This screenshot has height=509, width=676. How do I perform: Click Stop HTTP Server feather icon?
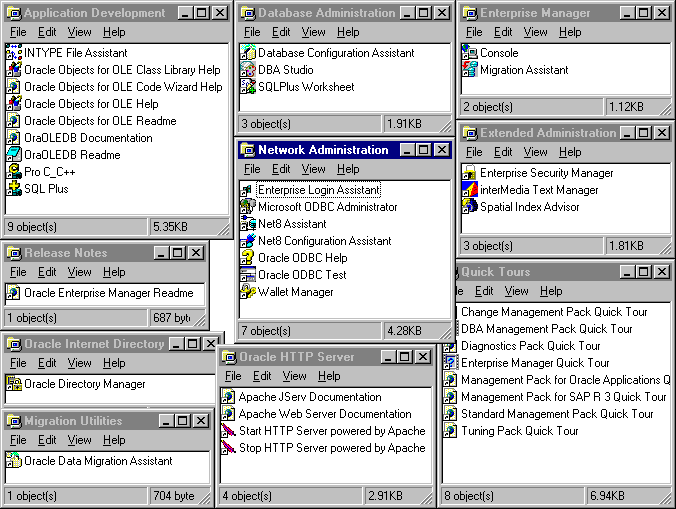228,448
